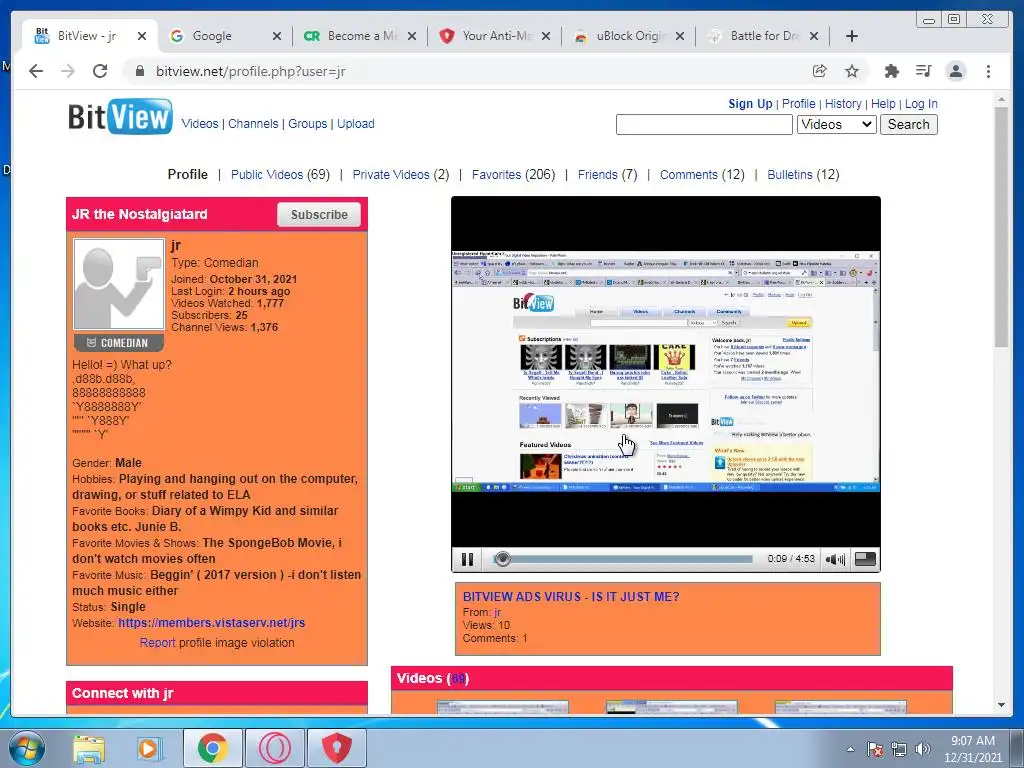Open Private Videos (2) section
1024x768 pixels.
[x=401, y=174]
